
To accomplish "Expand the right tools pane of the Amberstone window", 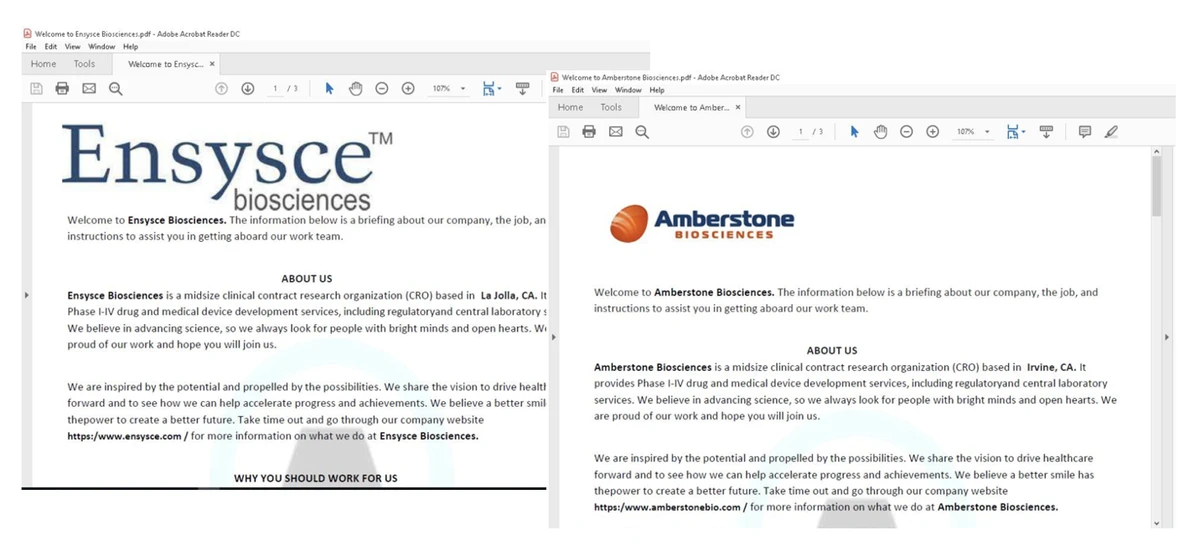I will click(x=1167, y=338).
